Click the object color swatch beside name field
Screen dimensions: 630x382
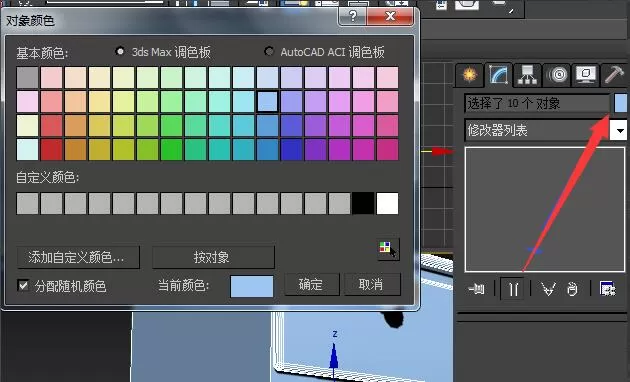point(620,103)
